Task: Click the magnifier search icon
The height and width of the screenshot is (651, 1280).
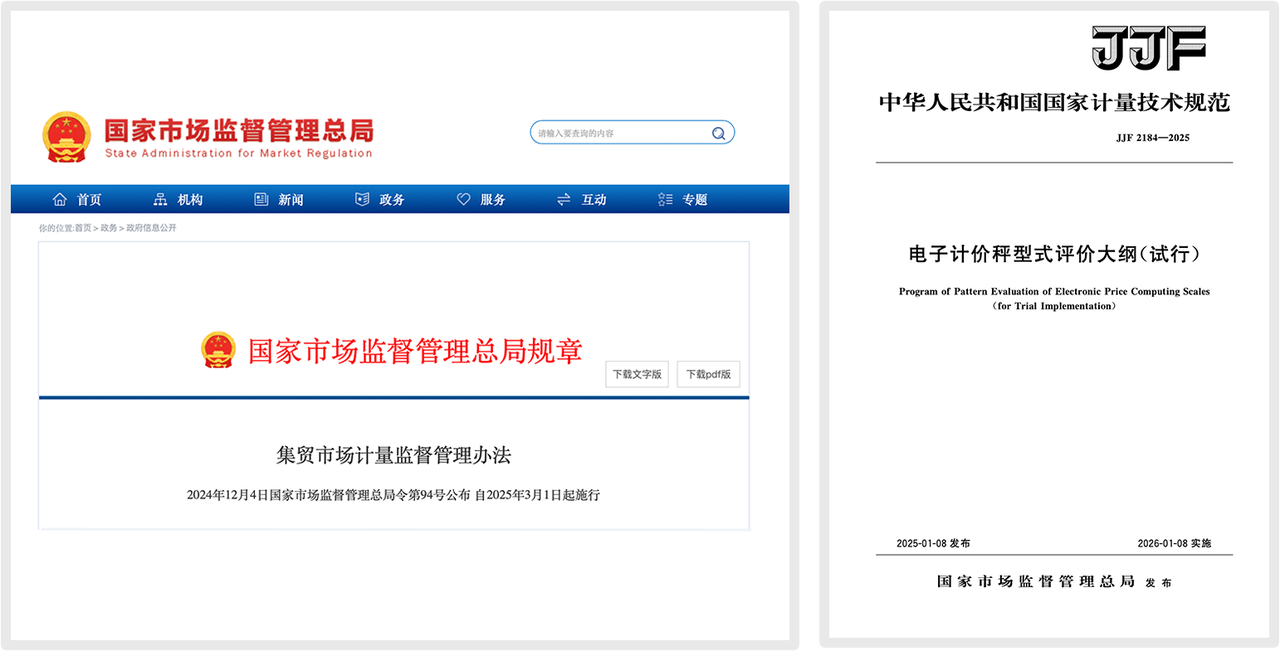Action: click(x=718, y=133)
